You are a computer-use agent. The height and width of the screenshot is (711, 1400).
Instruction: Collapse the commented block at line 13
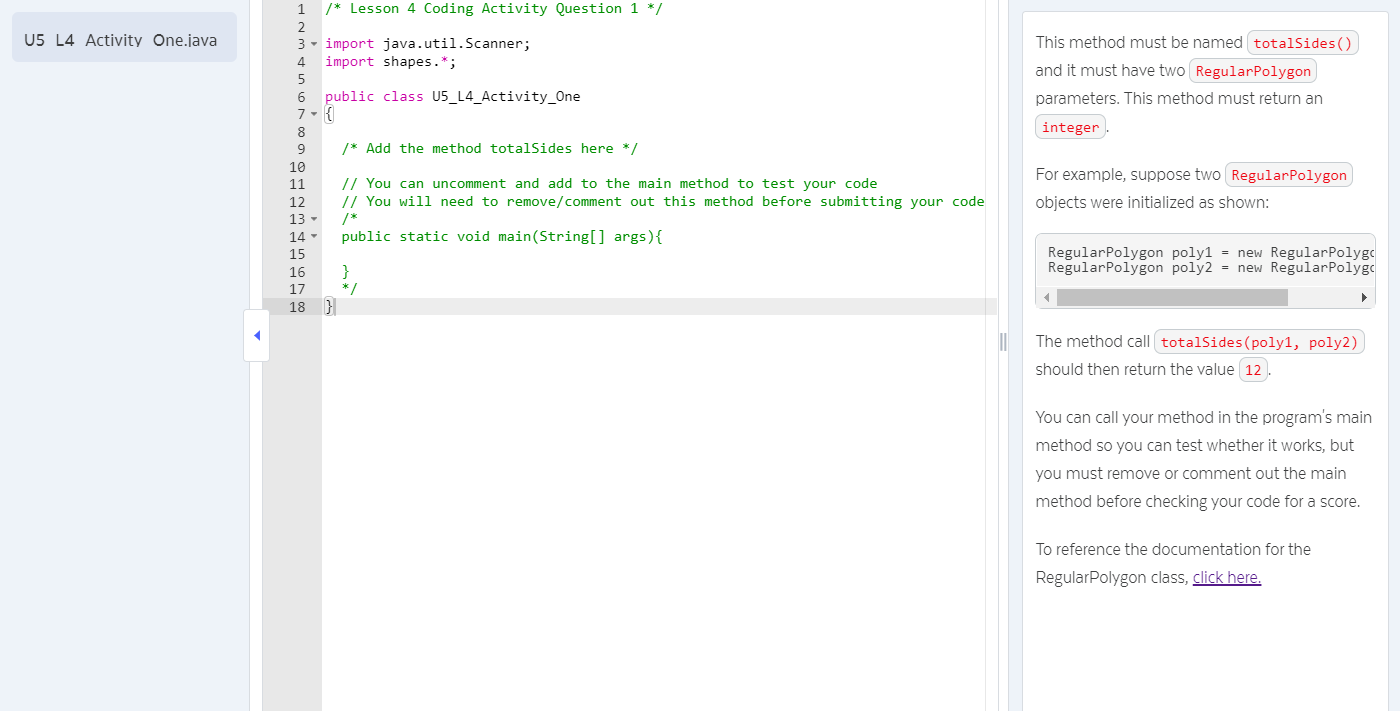click(313, 218)
